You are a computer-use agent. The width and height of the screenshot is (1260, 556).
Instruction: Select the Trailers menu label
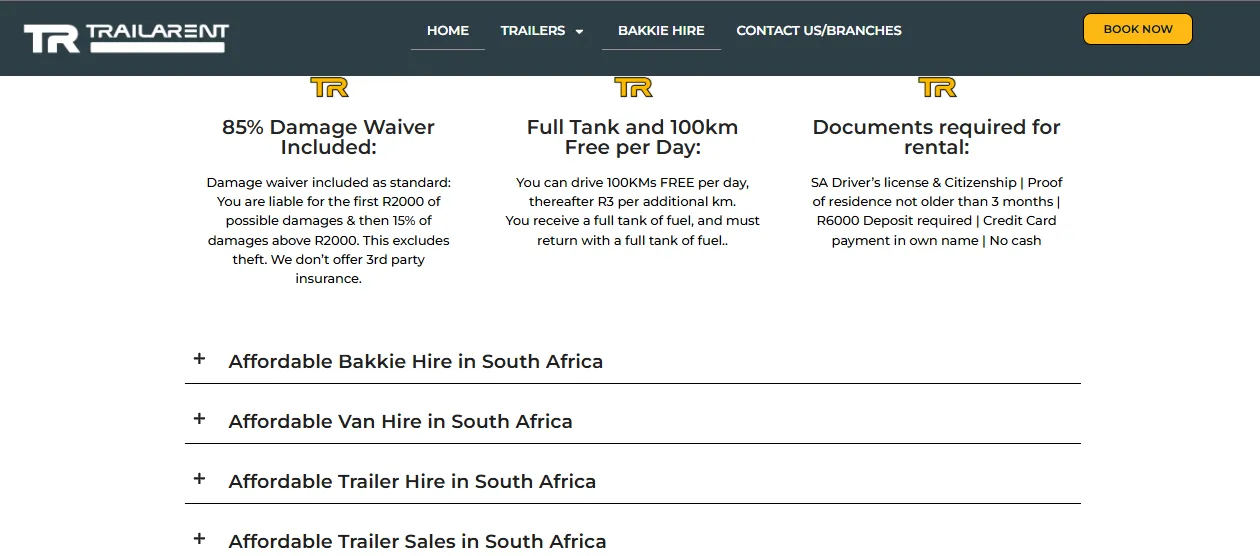click(532, 30)
